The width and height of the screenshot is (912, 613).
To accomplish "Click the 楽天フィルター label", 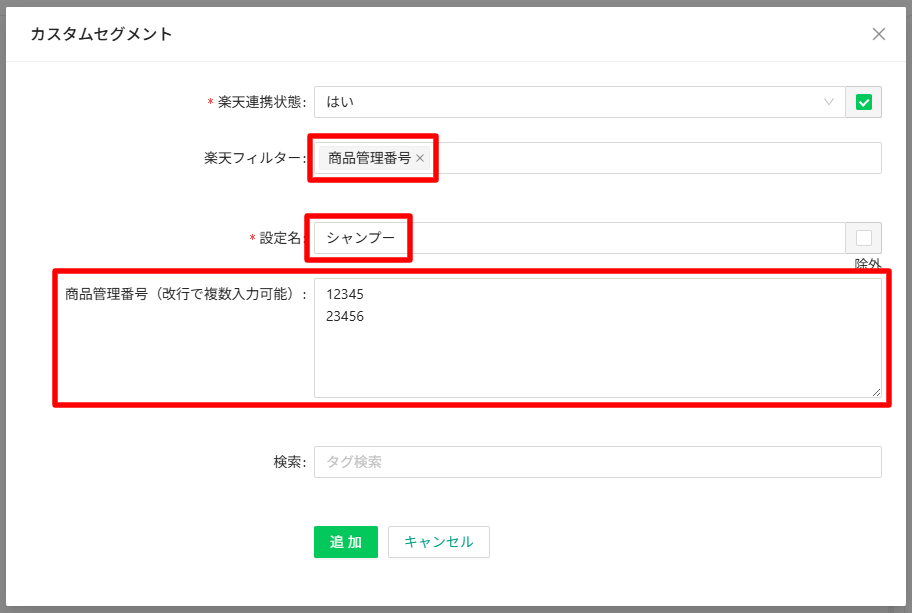I will point(253,158).
